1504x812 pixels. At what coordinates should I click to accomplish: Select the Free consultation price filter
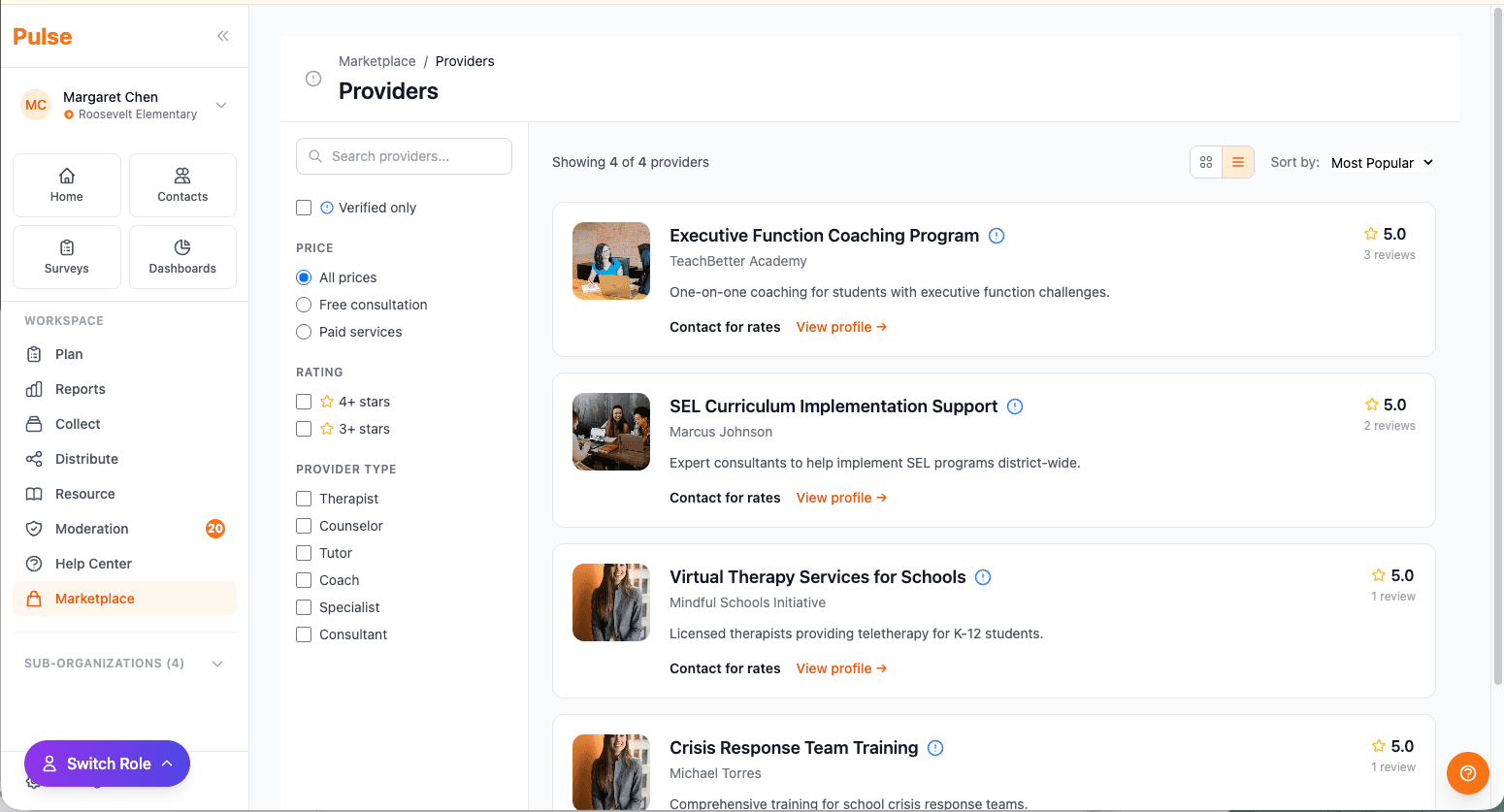304,304
